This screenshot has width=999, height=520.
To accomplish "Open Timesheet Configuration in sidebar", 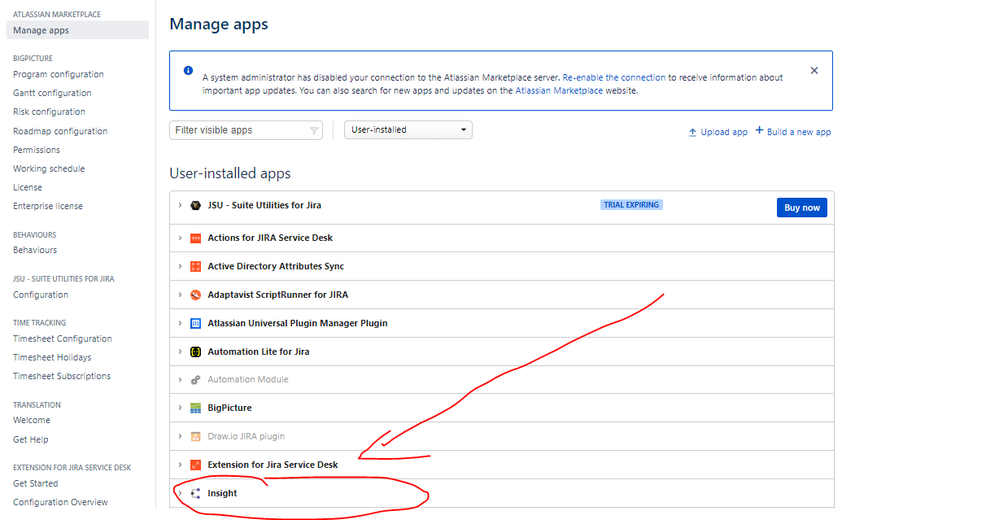I will pos(62,339).
